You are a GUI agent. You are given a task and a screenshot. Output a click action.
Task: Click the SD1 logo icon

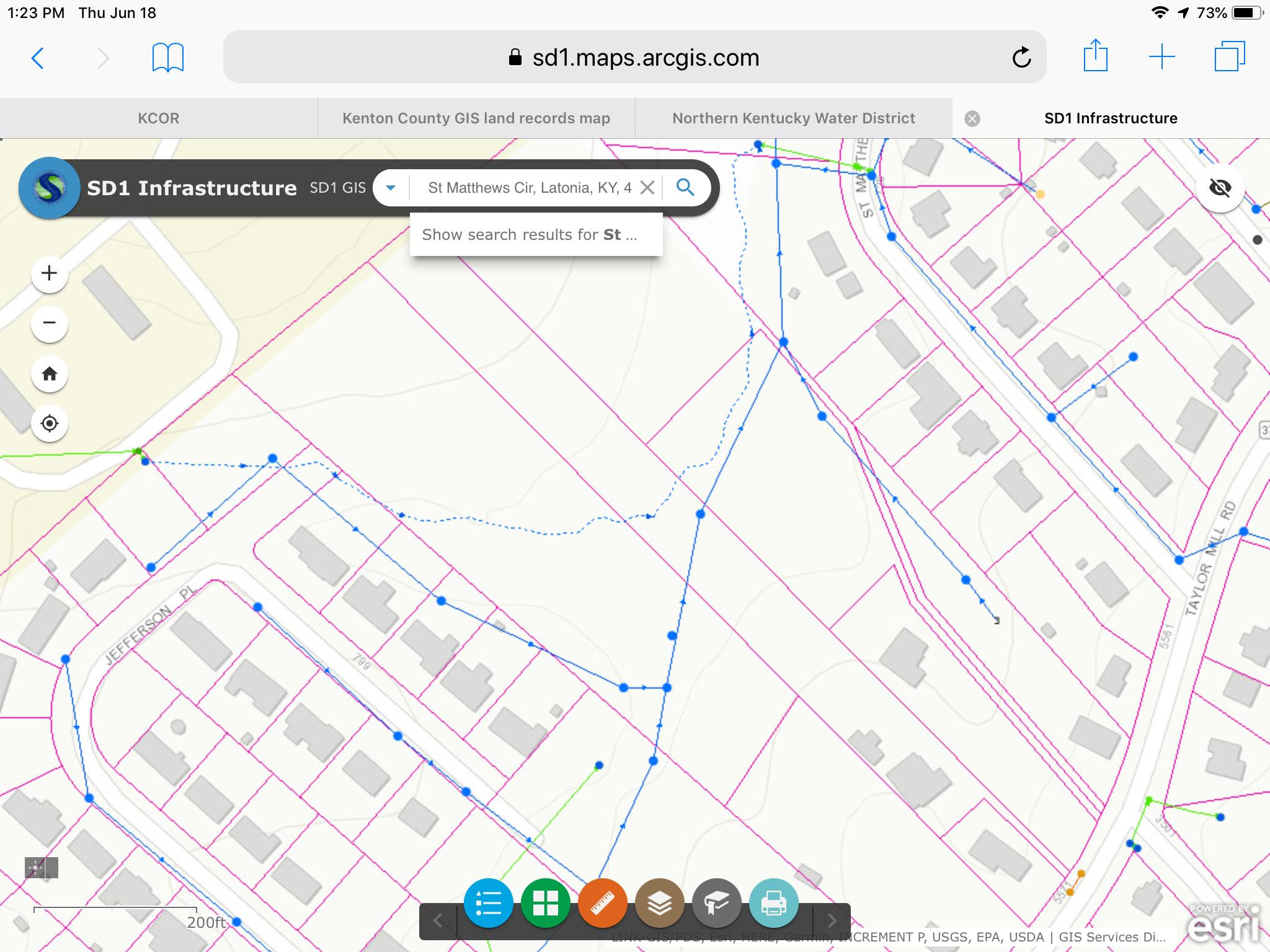(50, 188)
